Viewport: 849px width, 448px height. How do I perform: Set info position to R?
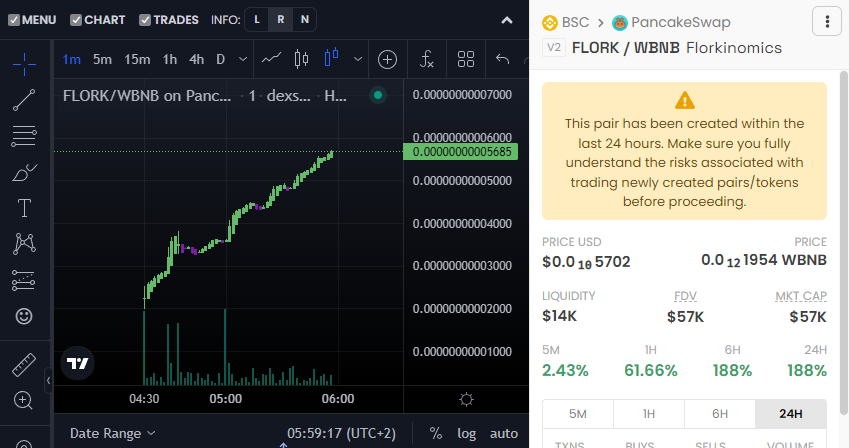coord(280,20)
